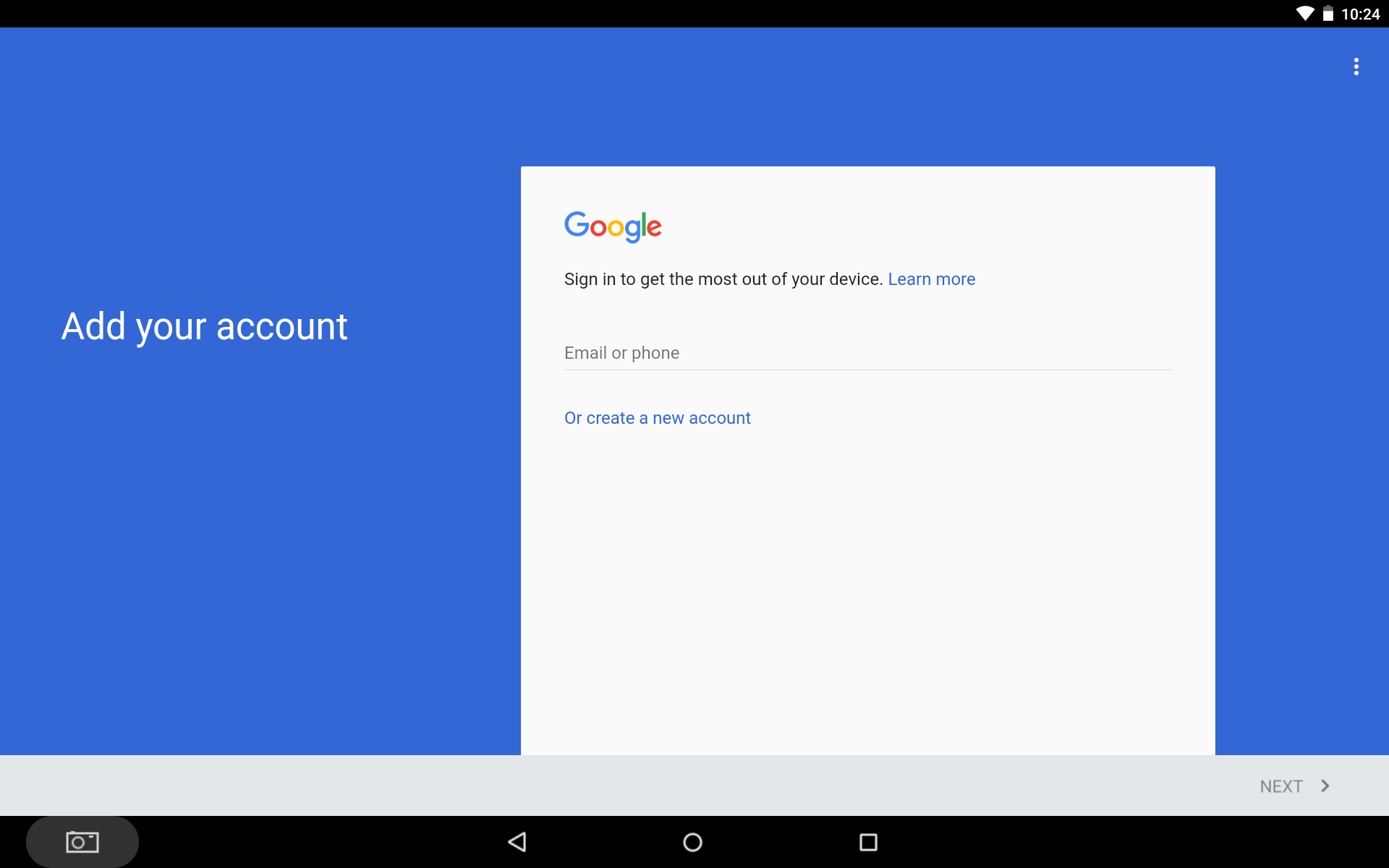Open the Learn more link
This screenshot has height=868, width=1389.
coord(932,279)
